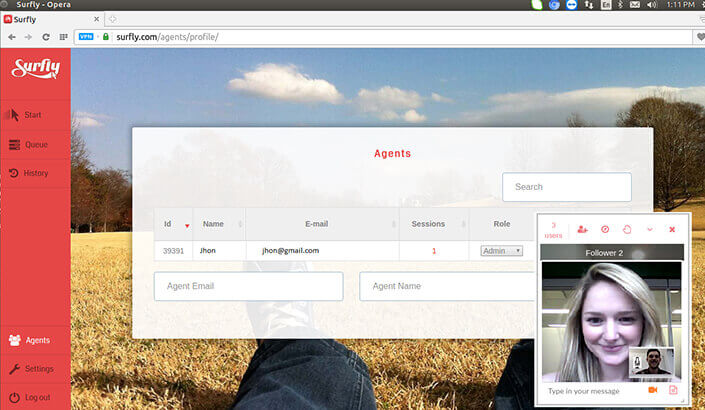Click the green secure lock icon
Image resolution: width=705 pixels, height=410 pixels.
[106, 36]
